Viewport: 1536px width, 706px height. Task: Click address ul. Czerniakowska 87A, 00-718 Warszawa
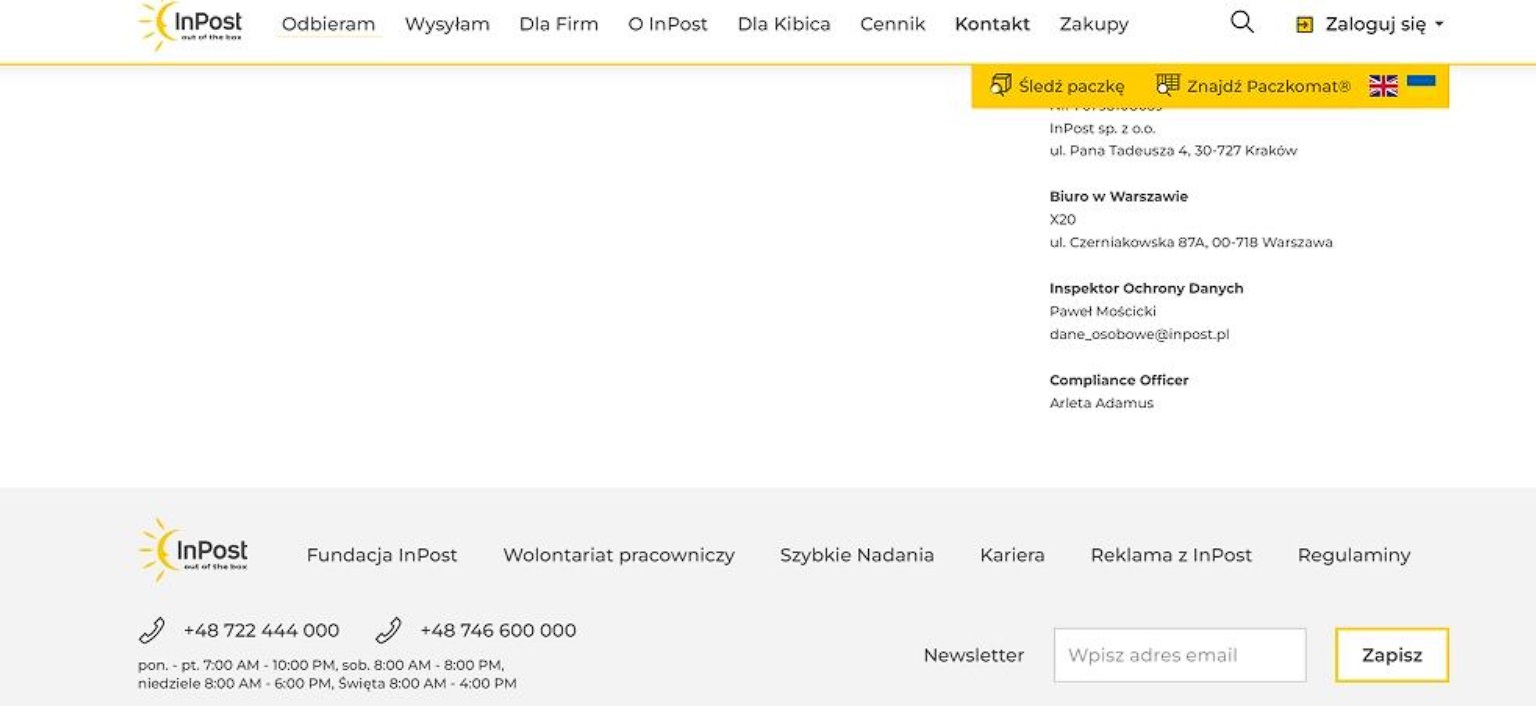[1191, 242]
